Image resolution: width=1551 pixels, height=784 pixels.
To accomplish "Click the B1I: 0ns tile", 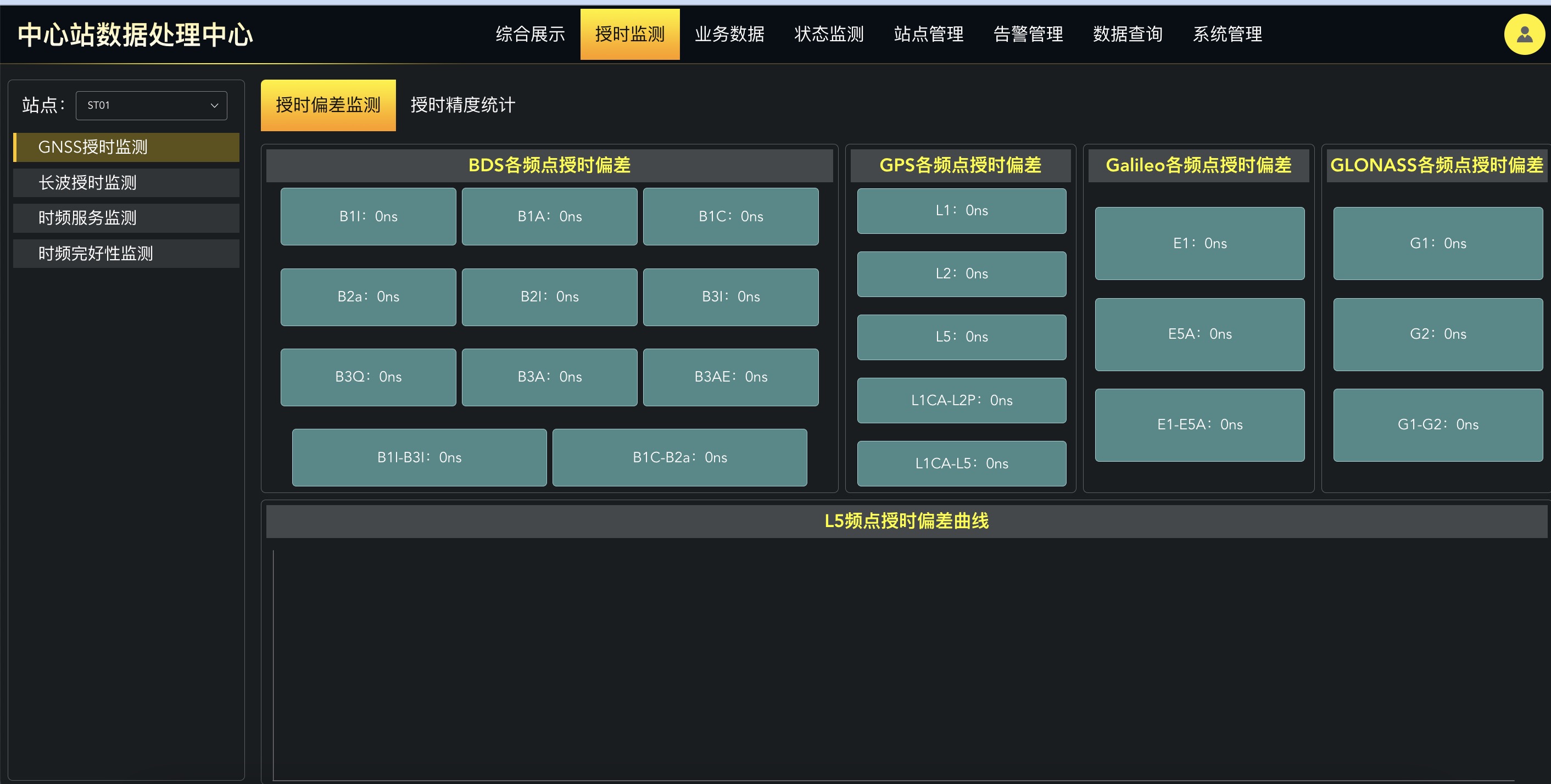I will (369, 217).
